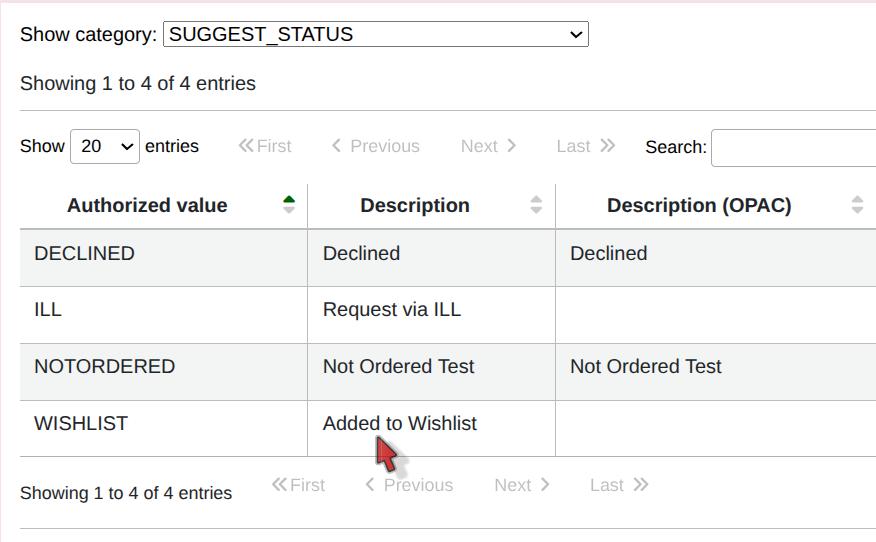Image resolution: width=876 pixels, height=542 pixels.
Task: Select the ILL authorized value row
Action: click(x=48, y=310)
